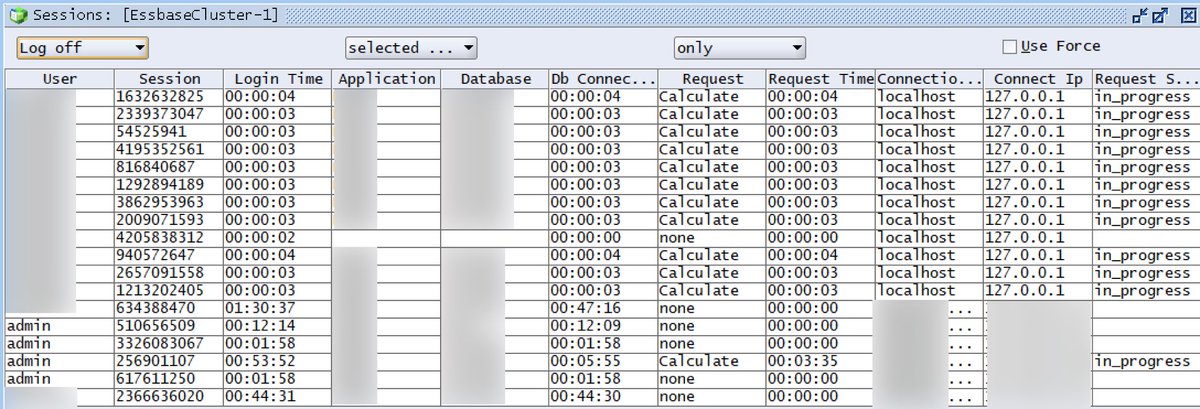Sort by the User column header
This screenshot has height=409, width=1200.
(60, 79)
